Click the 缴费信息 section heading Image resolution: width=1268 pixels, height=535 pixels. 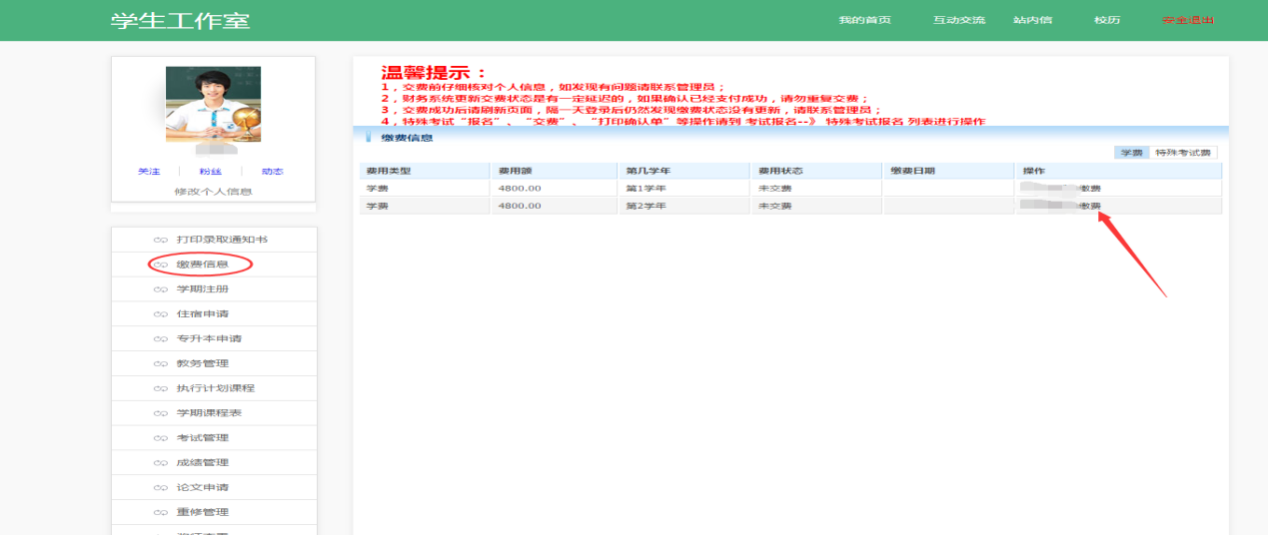click(406, 137)
